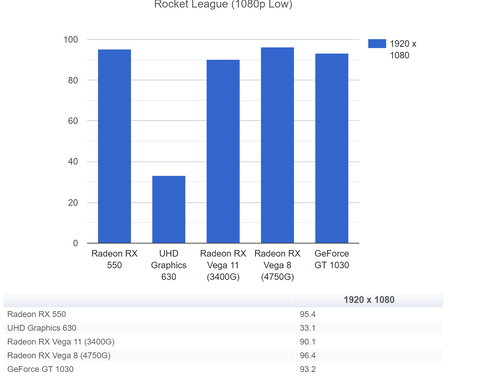Click the table value 93.2
The image size is (480, 384).
[x=307, y=369]
